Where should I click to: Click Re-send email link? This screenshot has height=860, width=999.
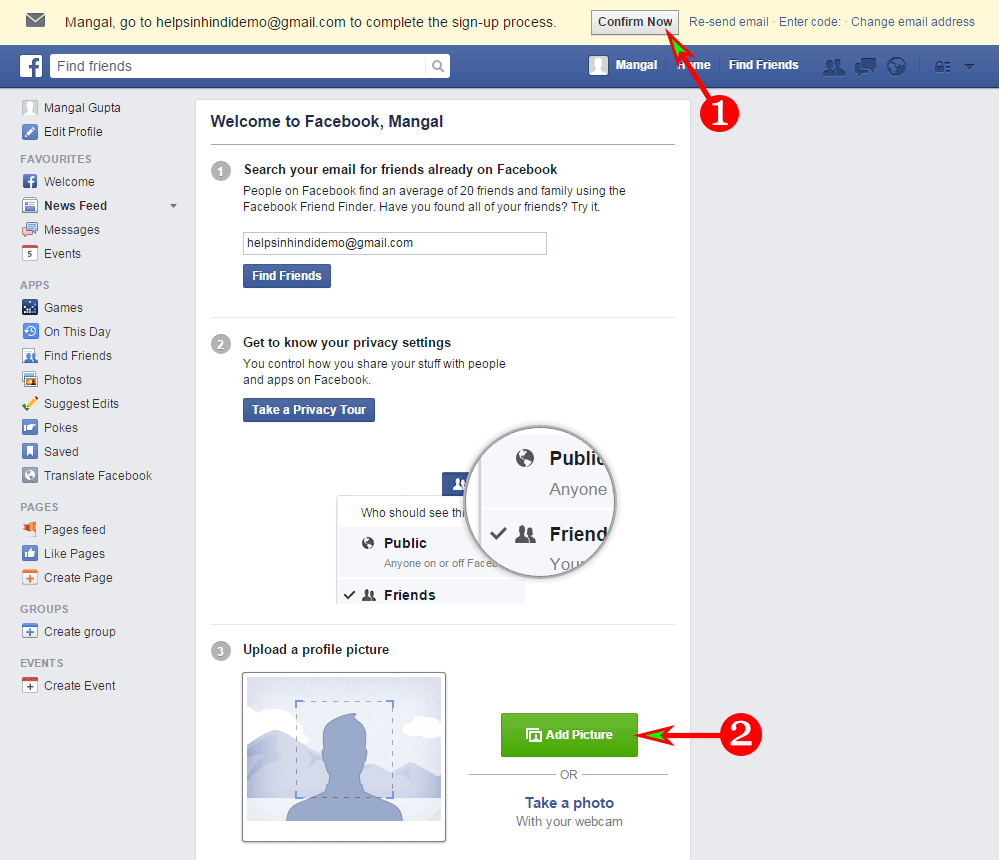[728, 22]
